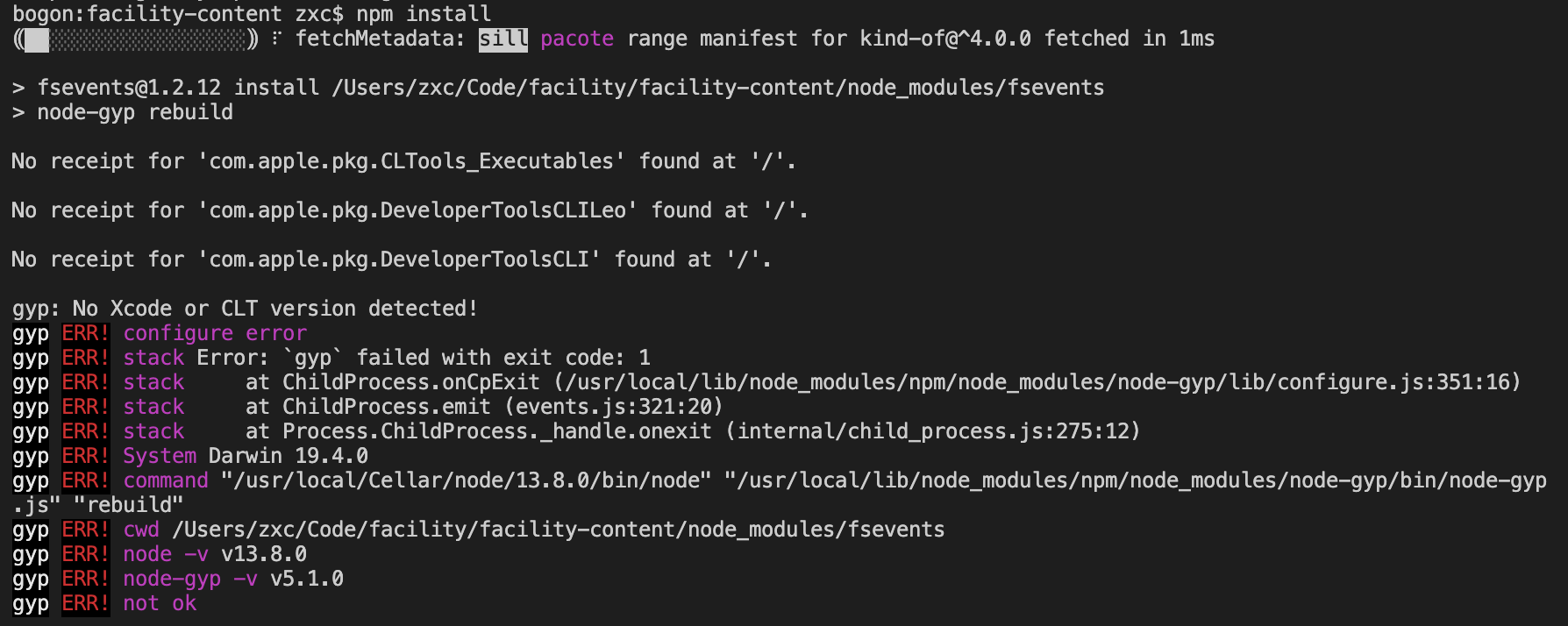Click the DeveloperToolsCLILeo receipt message
1568x626 pixels.
410,210
